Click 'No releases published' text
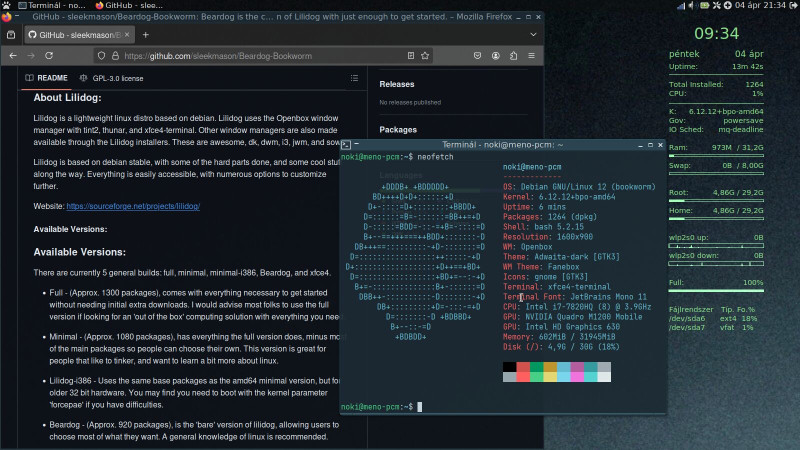 [x=410, y=103]
